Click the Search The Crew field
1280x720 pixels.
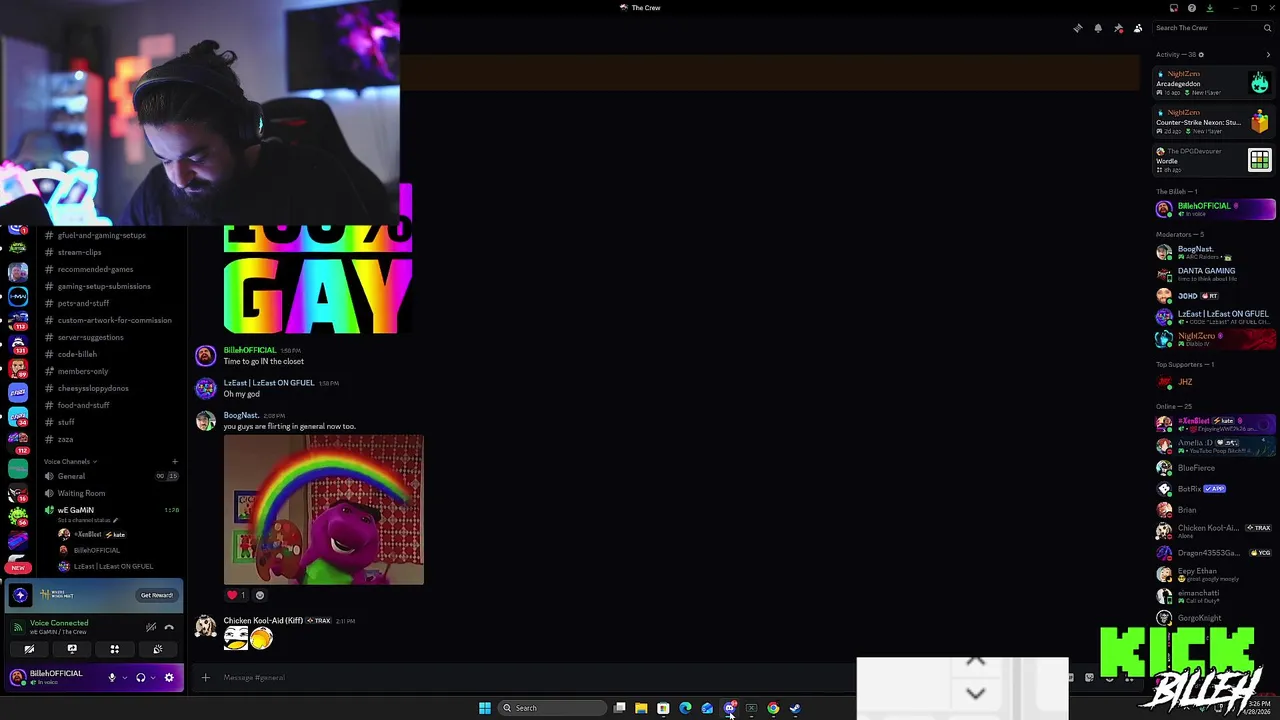click(1213, 28)
